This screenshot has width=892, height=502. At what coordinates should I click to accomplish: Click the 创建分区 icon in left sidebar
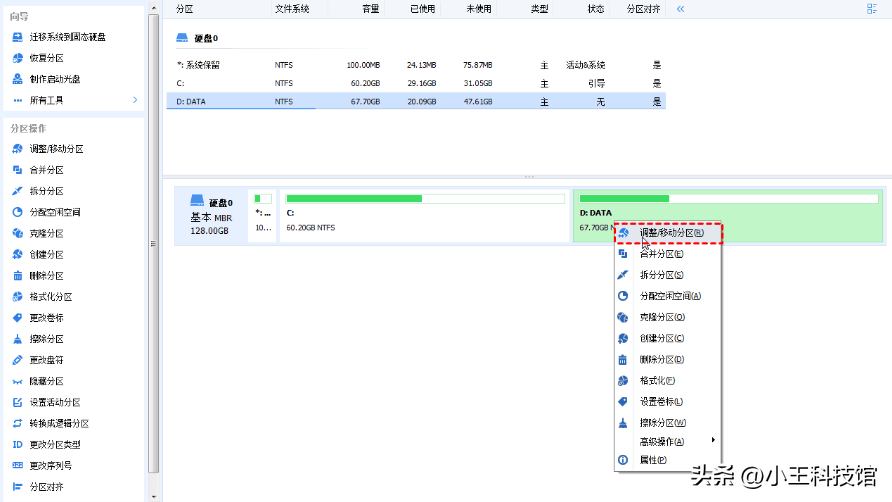18,254
